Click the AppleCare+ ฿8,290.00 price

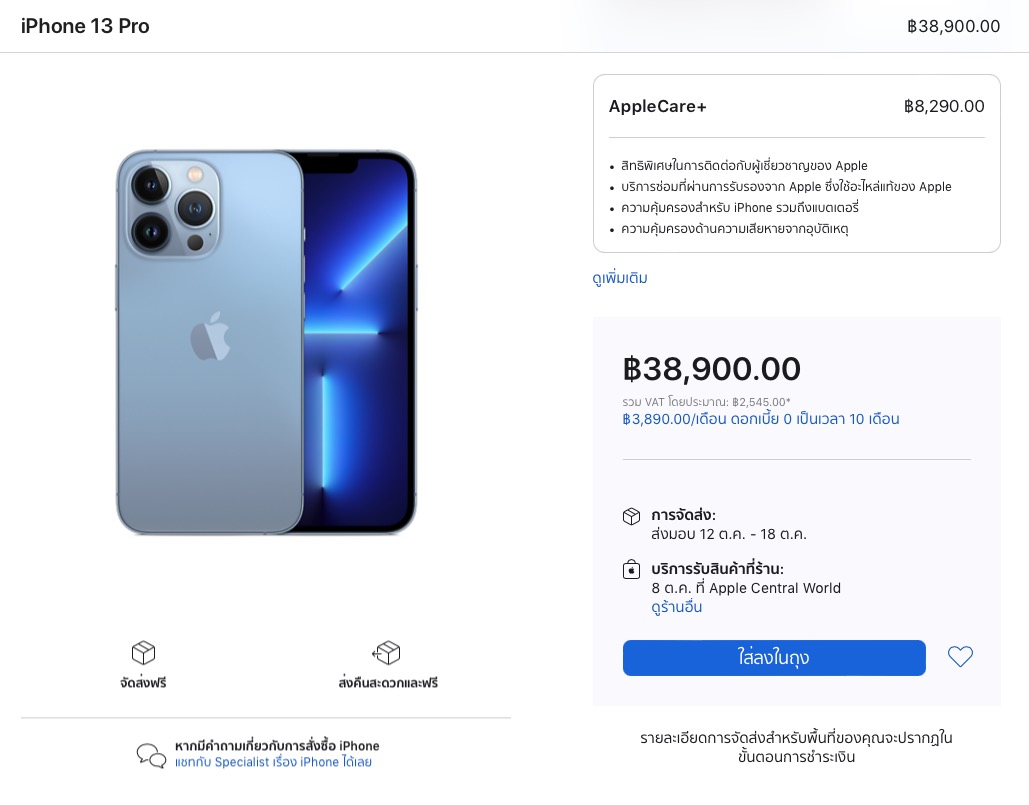pos(943,106)
